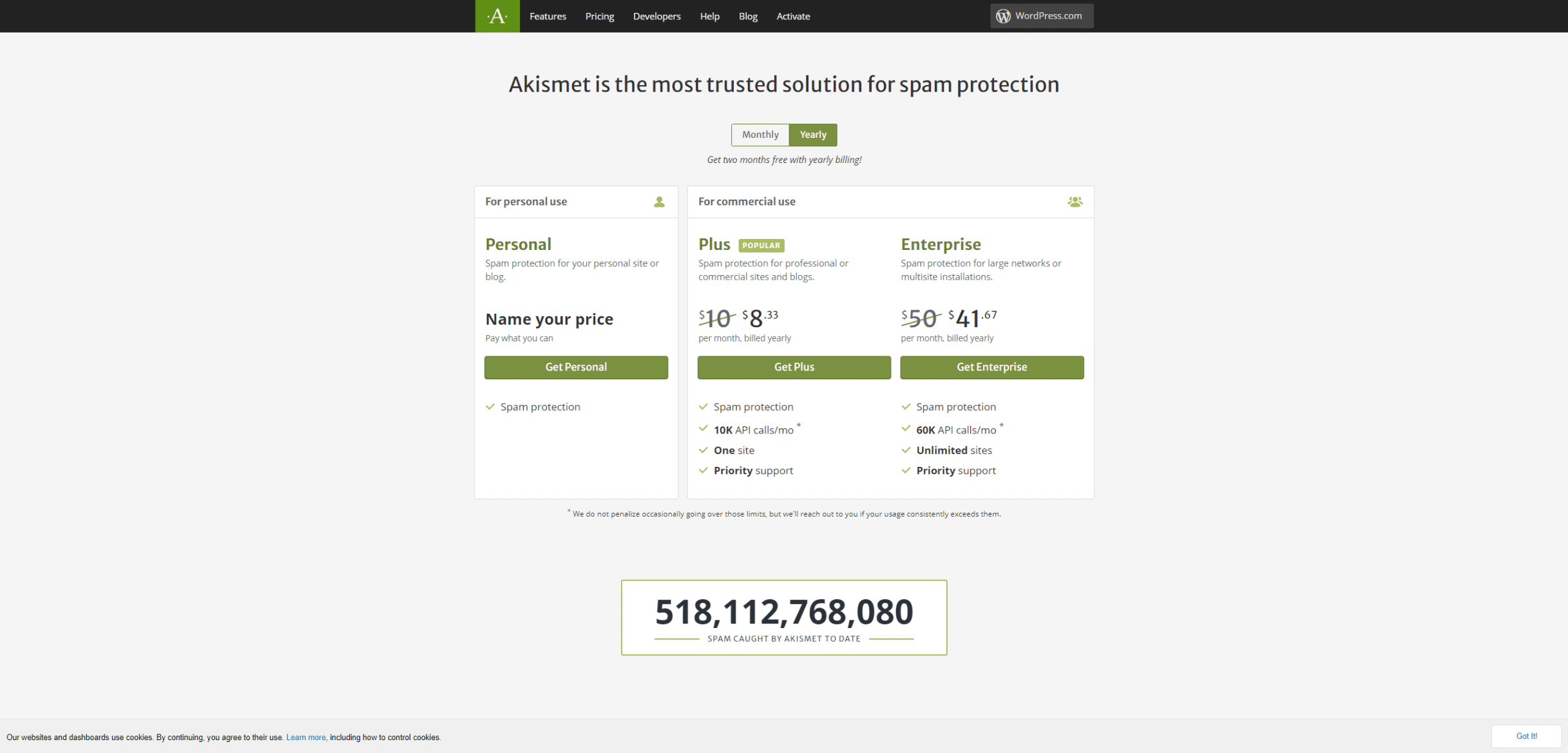Go to the Developers page
The image size is (1568, 753).
pos(656,16)
